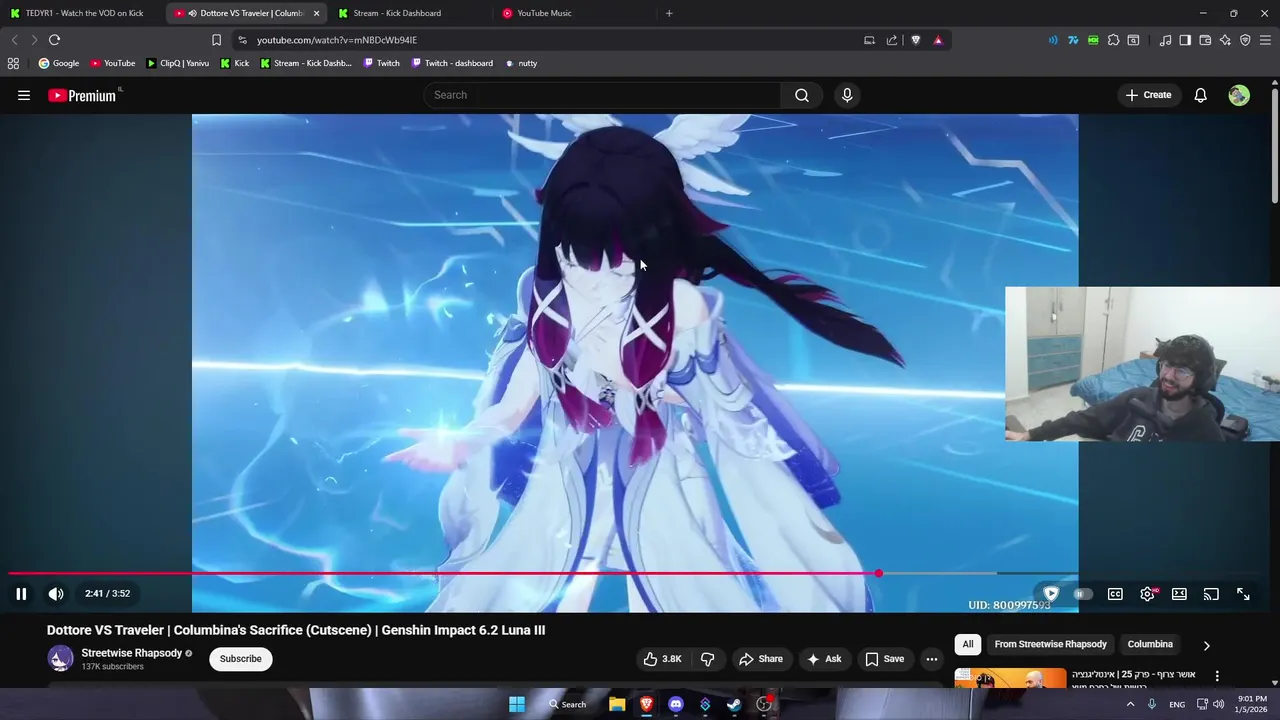Open more actions three-dot menu
The height and width of the screenshot is (720, 1280).
(932, 659)
